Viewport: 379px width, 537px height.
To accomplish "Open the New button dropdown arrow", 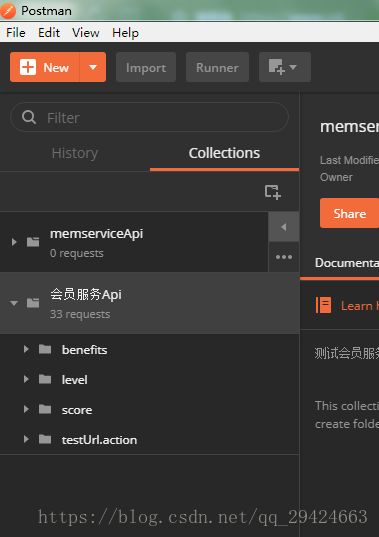I will tap(93, 67).
